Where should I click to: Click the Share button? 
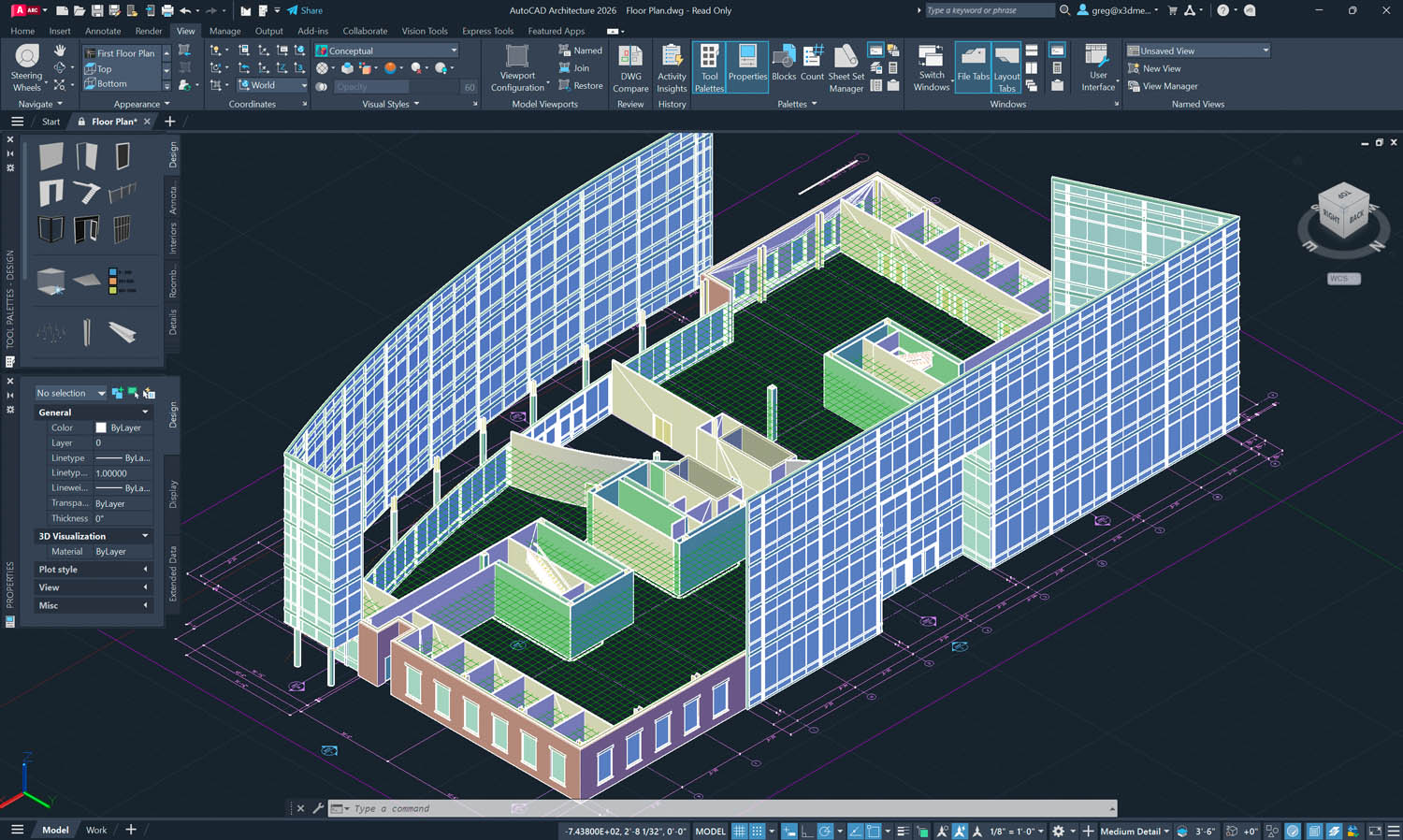click(305, 10)
